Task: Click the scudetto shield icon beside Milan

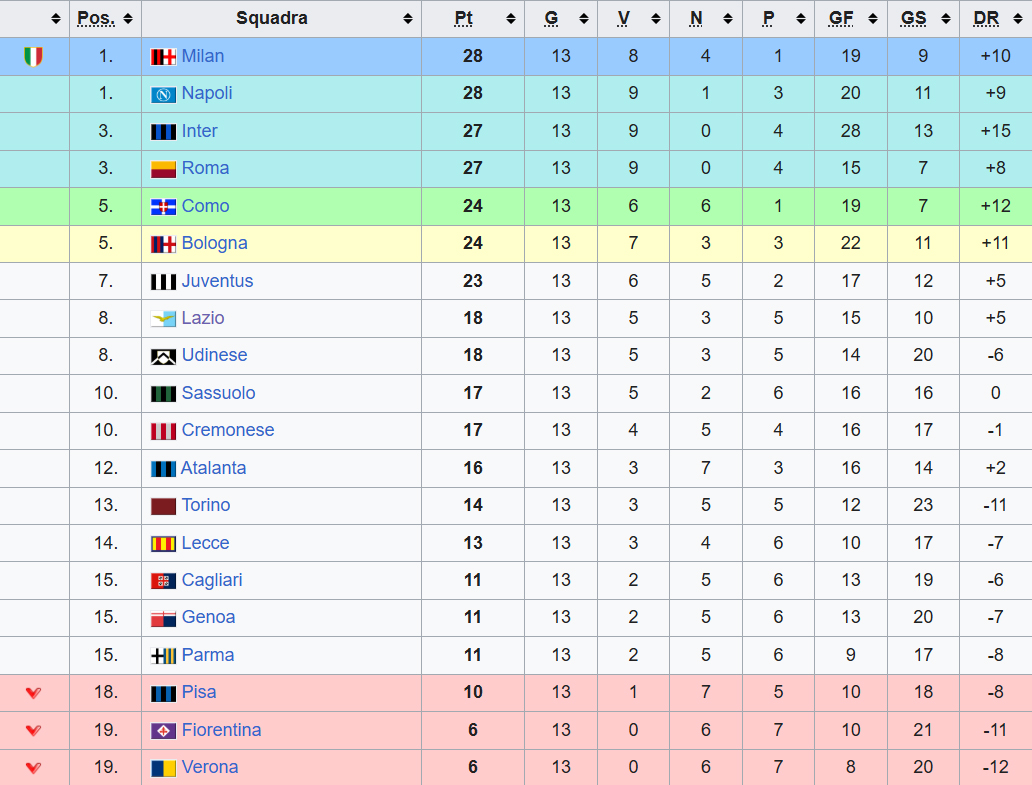Action: click(33, 57)
